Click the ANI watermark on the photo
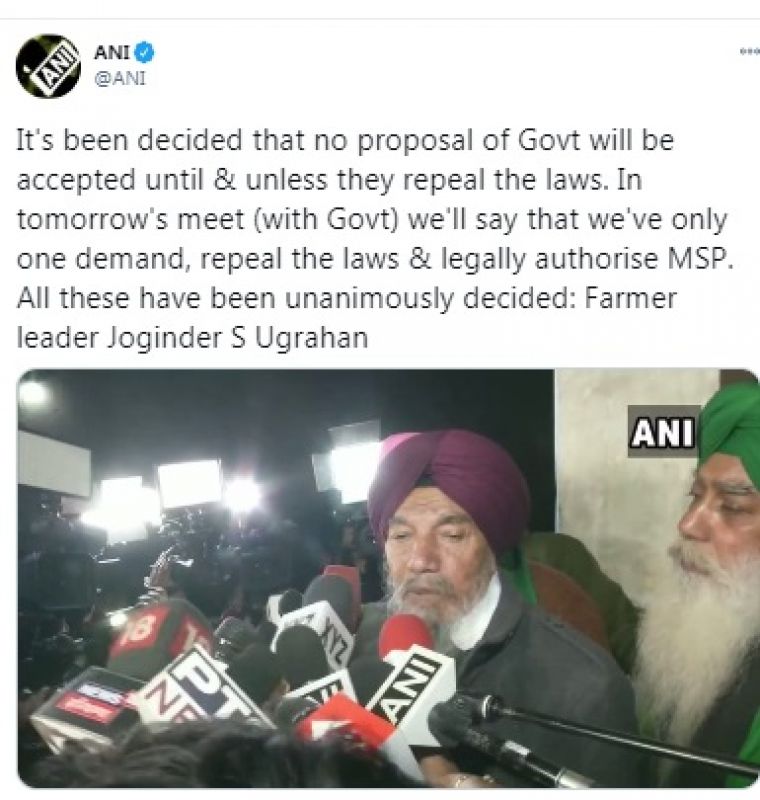This screenshot has width=760, height=800. coord(663,432)
